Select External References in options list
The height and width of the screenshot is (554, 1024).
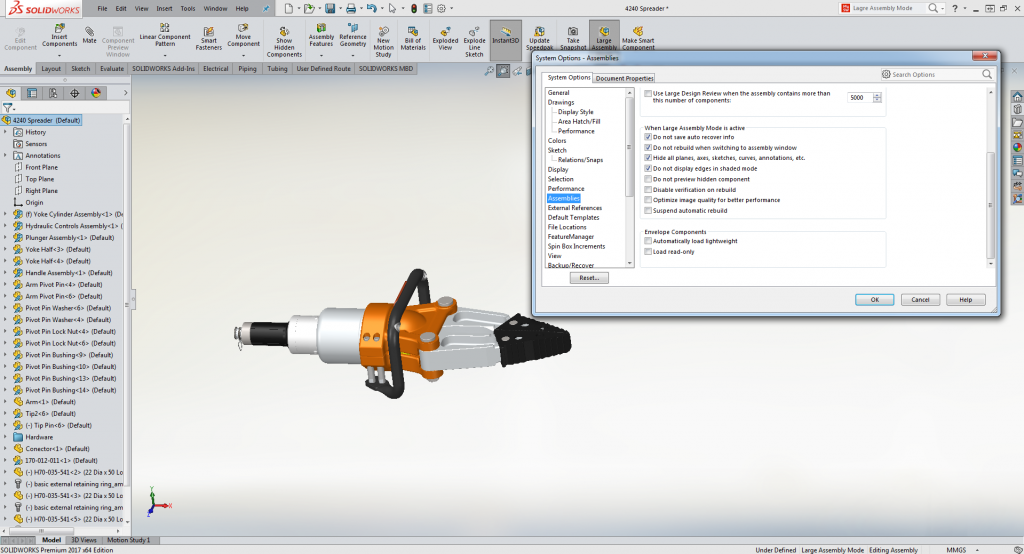click(575, 208)
